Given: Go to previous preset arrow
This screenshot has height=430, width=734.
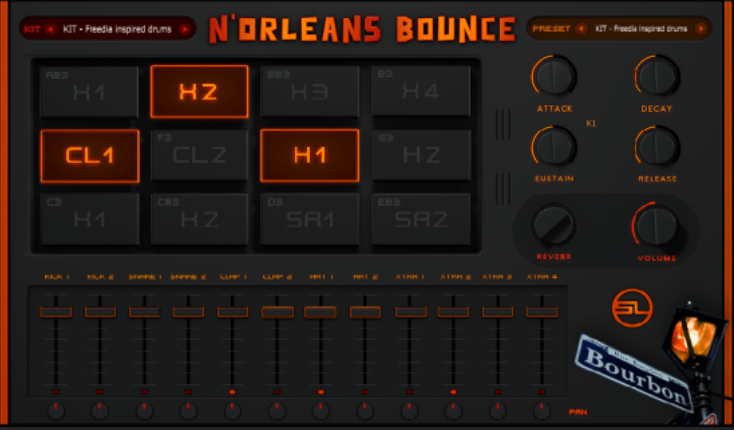Looking at the screenshot, I should coord(581,29).
